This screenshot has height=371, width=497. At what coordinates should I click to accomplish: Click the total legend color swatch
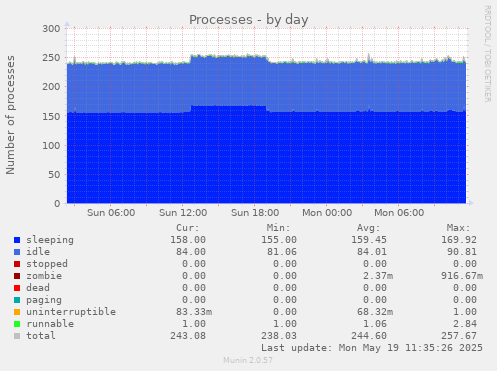pyautogui.click(x=17, y=336)
